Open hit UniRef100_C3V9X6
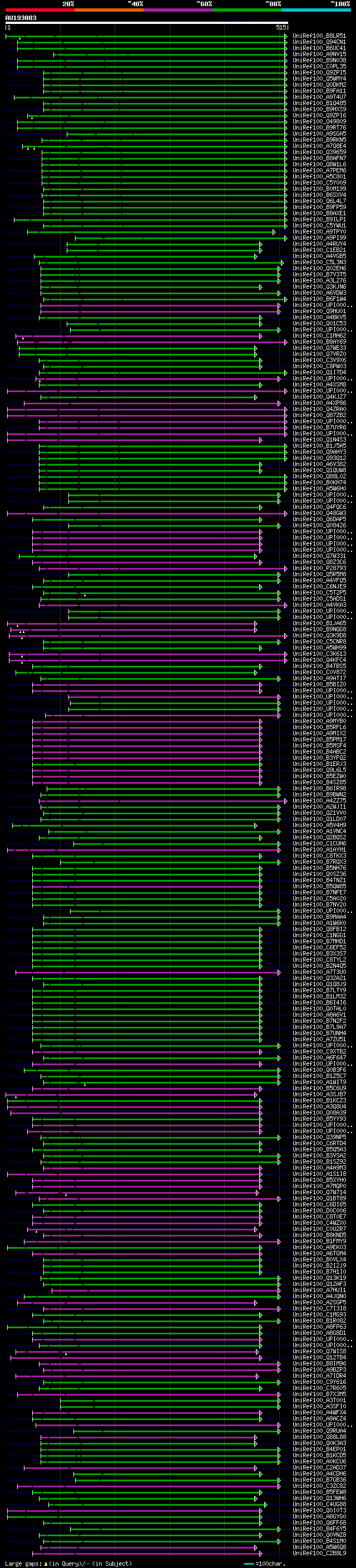Screen dimensions: 356x1568 319,360
